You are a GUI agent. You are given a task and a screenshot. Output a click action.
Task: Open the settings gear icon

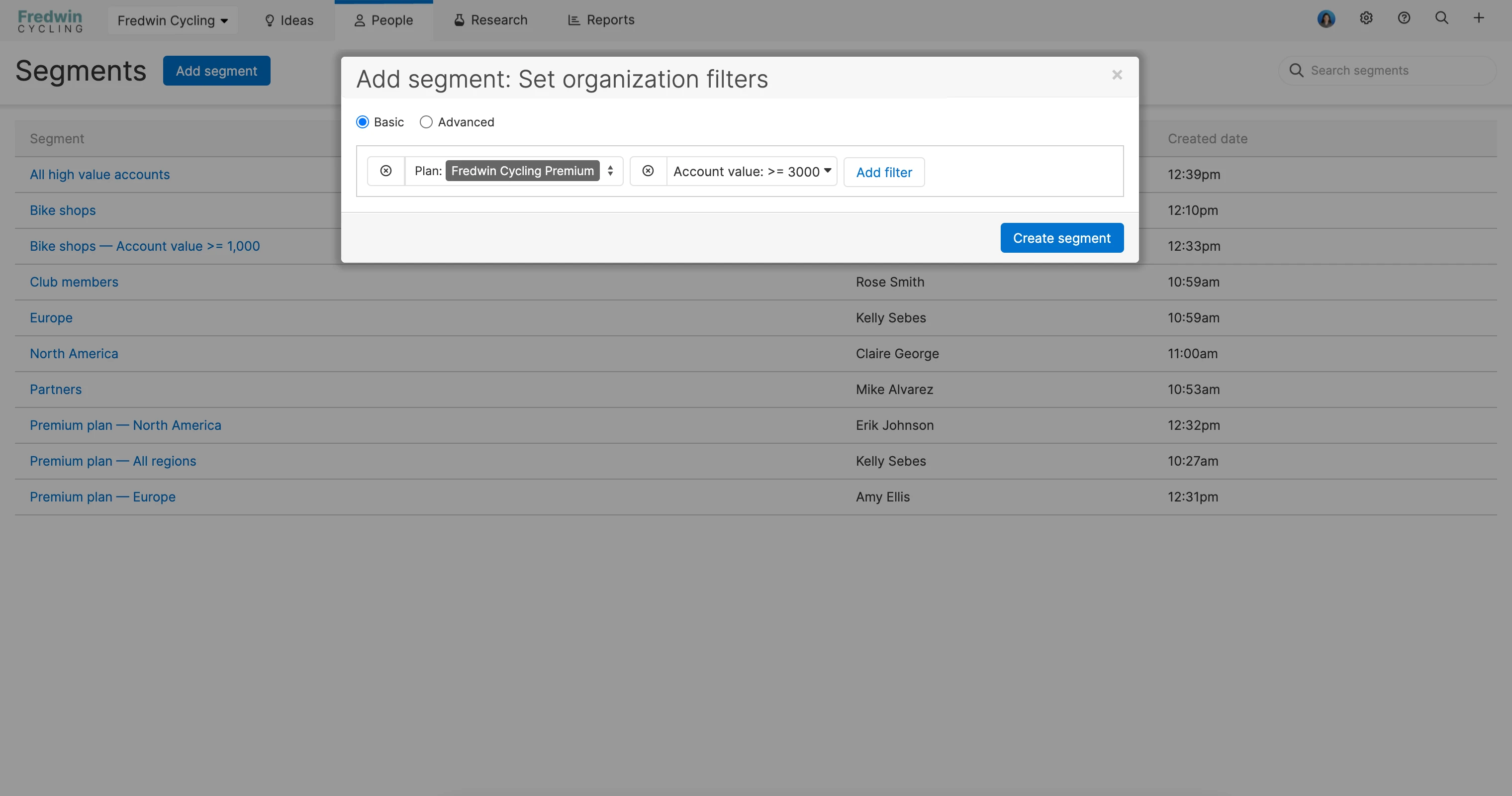pyautogui.click(x=1366, y=18)
